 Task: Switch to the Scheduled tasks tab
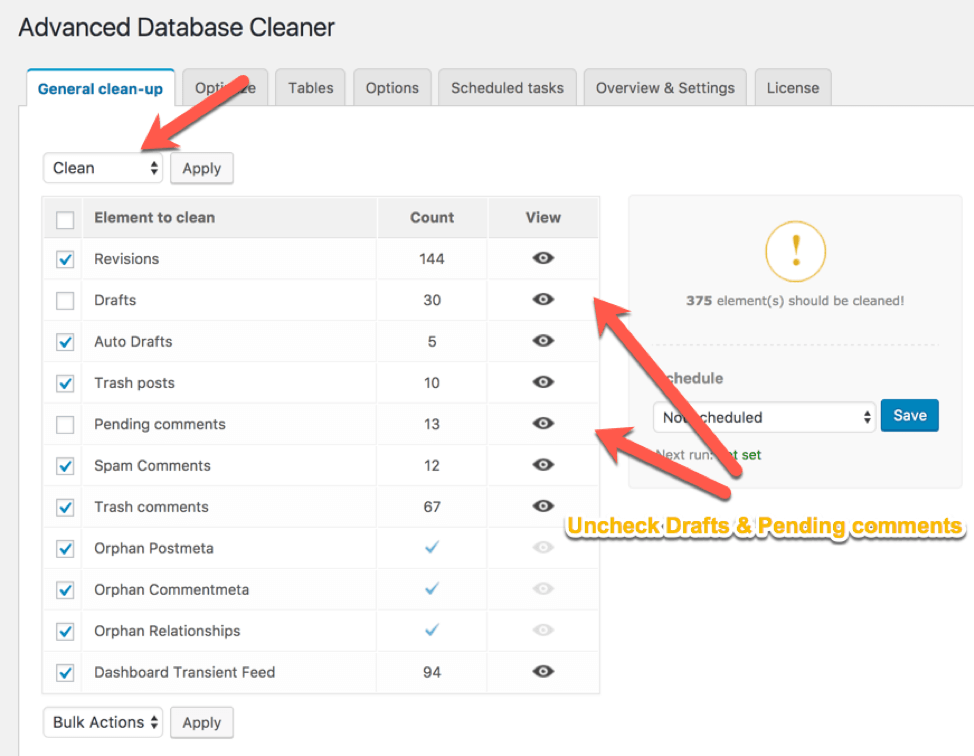coord(507,87)
